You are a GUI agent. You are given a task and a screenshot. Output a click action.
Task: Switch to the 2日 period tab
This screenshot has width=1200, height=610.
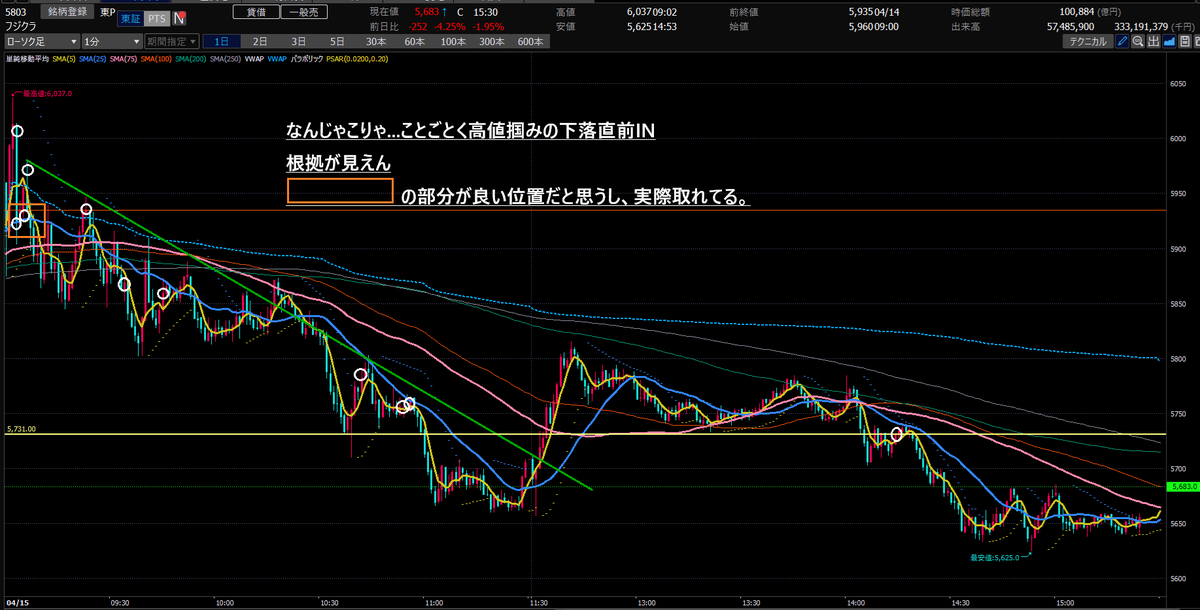pyautogui.click(x=257, y=42)
